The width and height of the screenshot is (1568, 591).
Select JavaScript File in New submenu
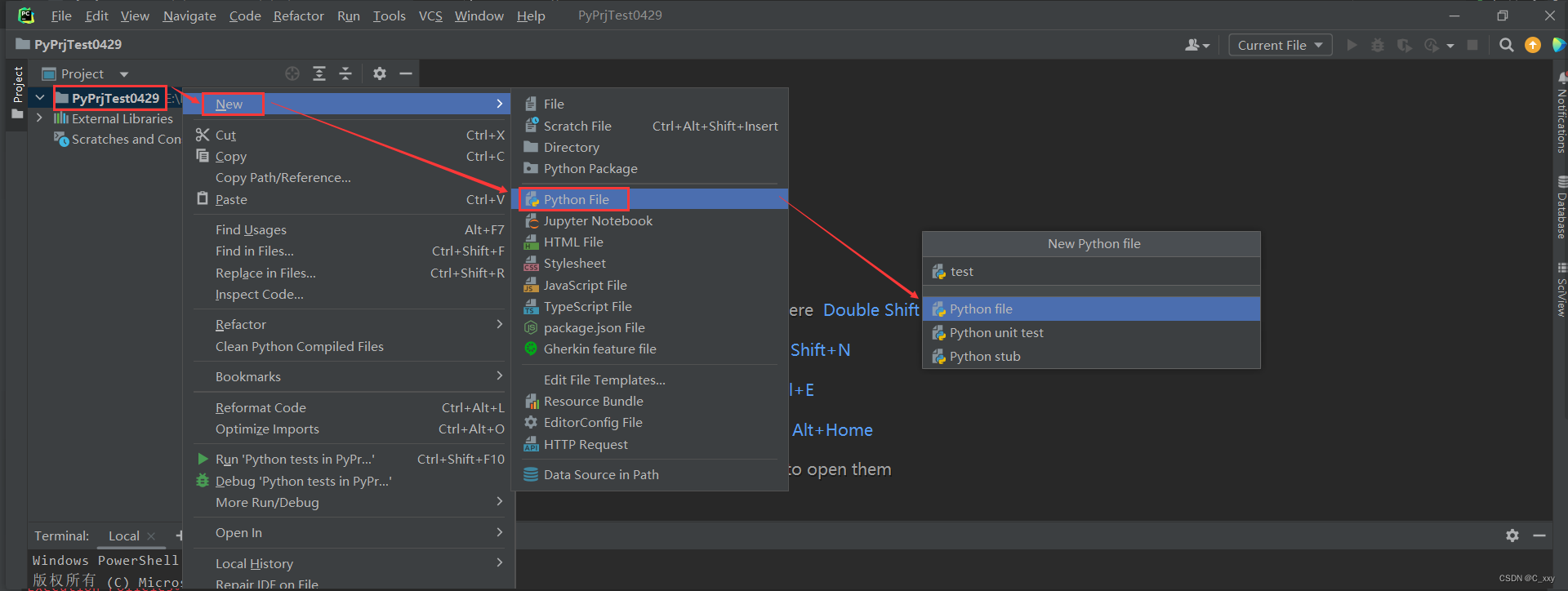coord(650,286)
